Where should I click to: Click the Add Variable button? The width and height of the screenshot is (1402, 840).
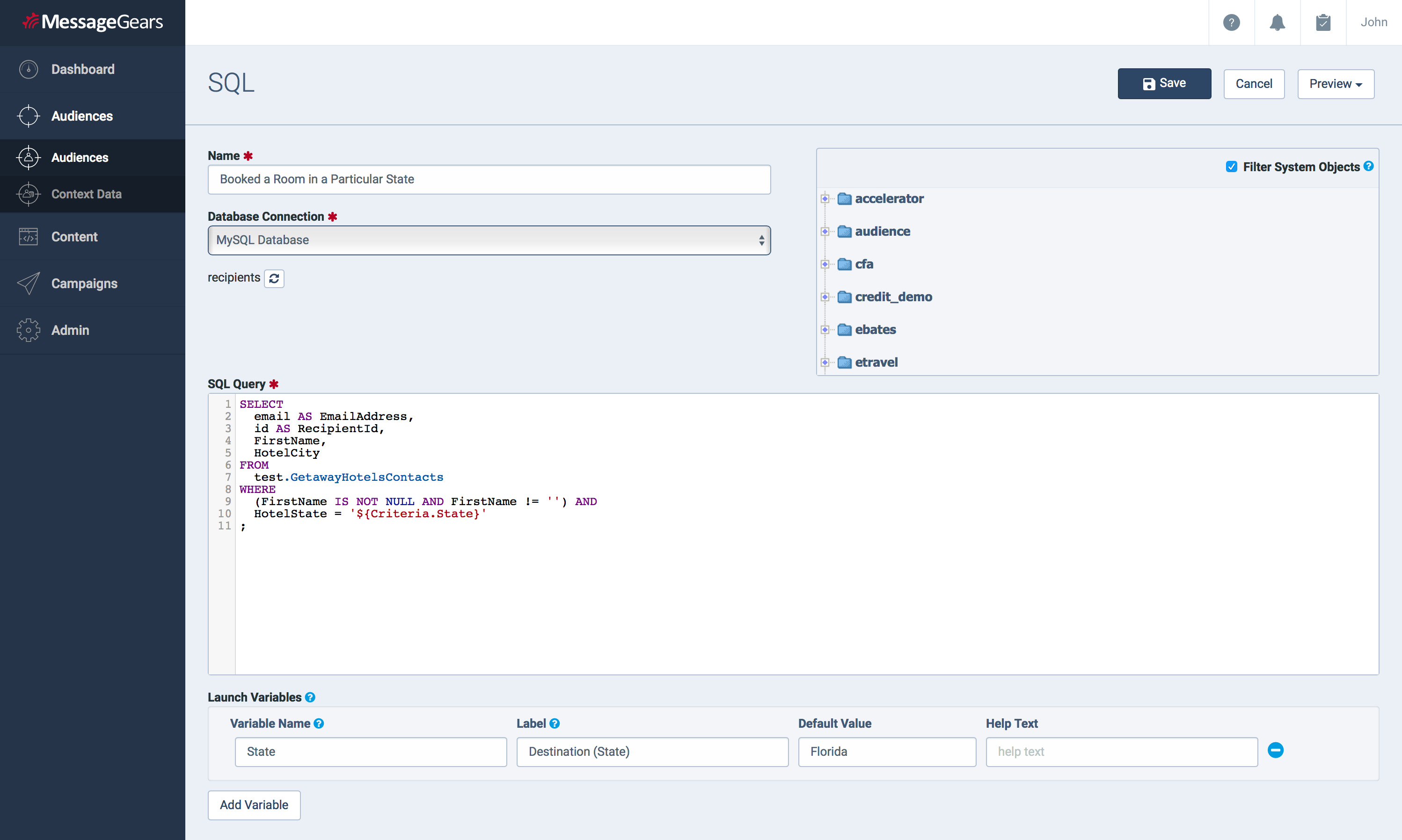pos(254,805)
